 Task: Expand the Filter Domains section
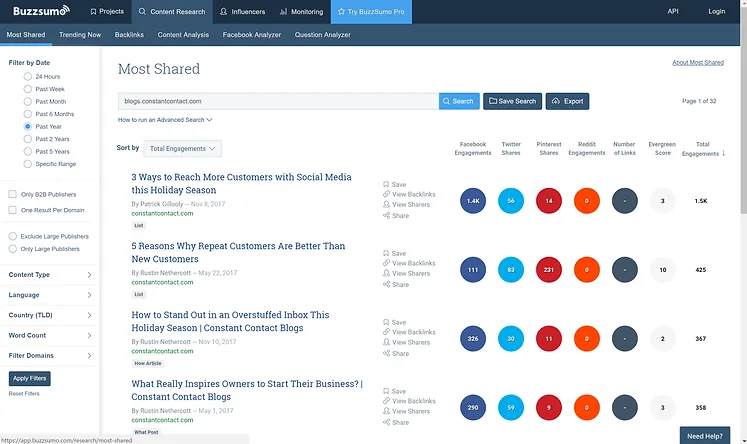tap(50, 356)
